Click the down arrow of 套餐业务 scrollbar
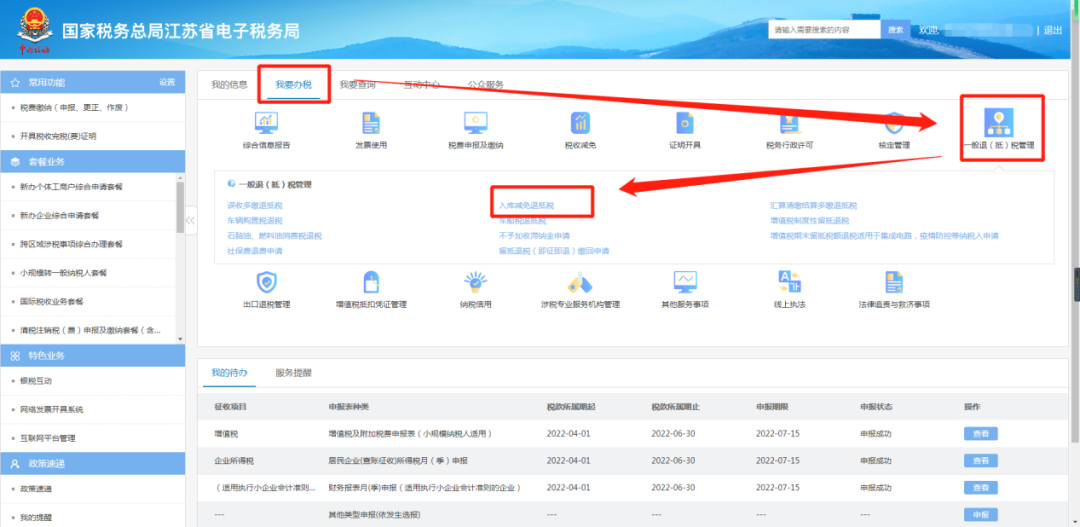 tap(180, 339)
